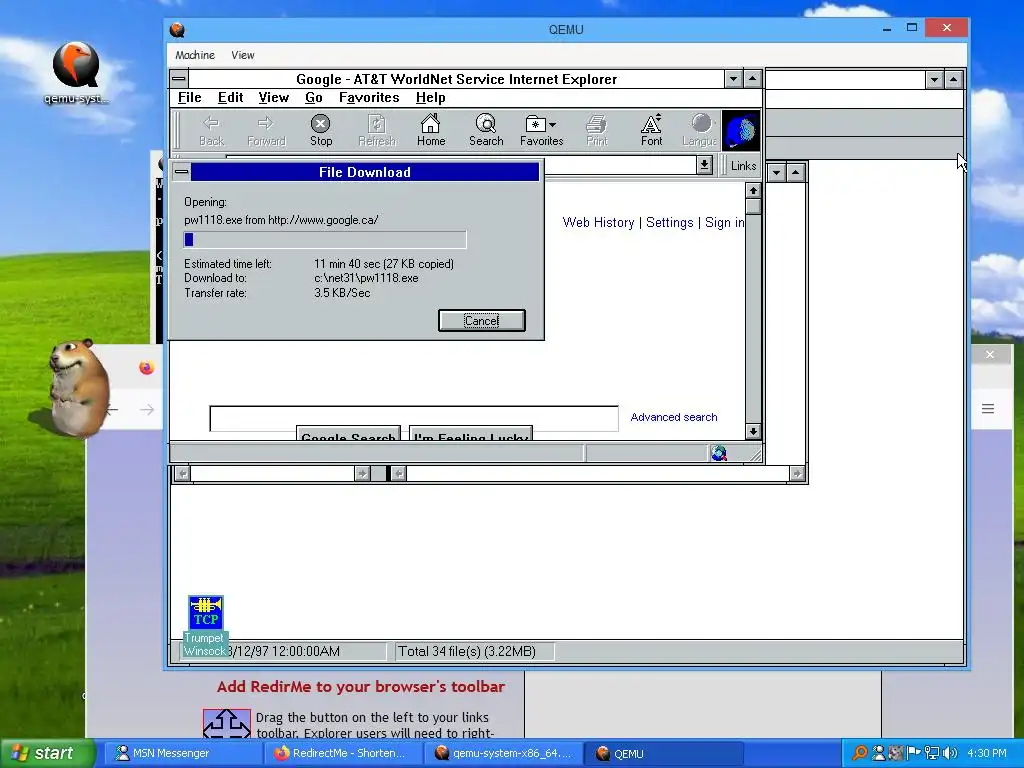The image size is (1024, 768).
Task: Open the QEMU View menu
Action: (242, 55)
